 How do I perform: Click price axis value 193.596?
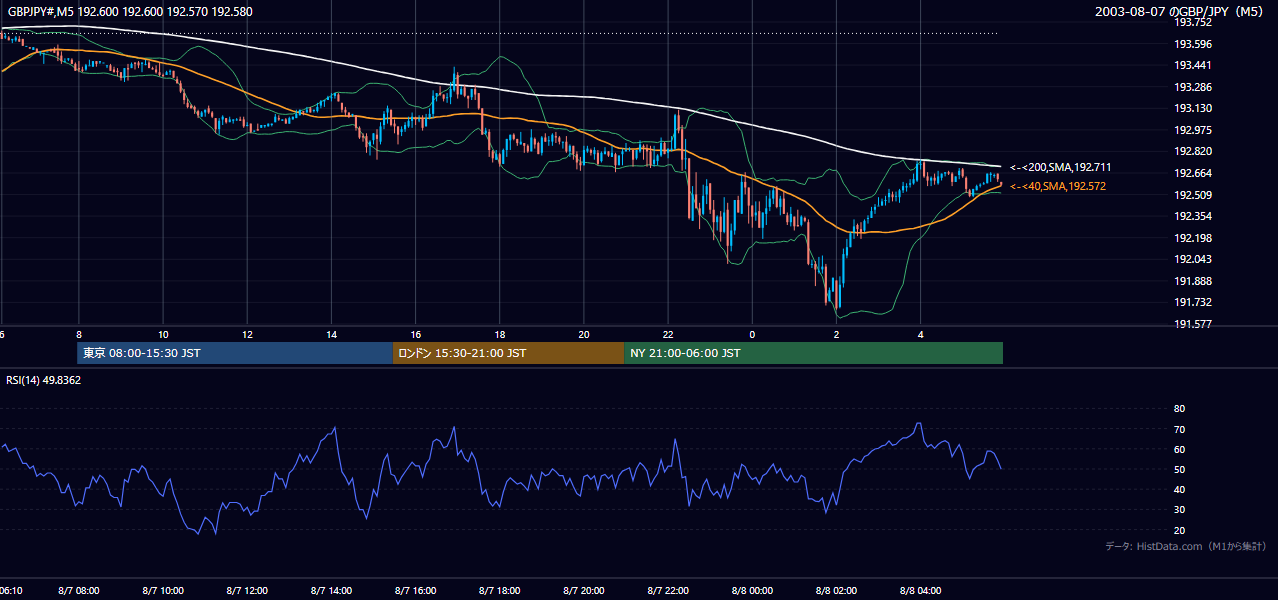click(x=1192, y=44)
